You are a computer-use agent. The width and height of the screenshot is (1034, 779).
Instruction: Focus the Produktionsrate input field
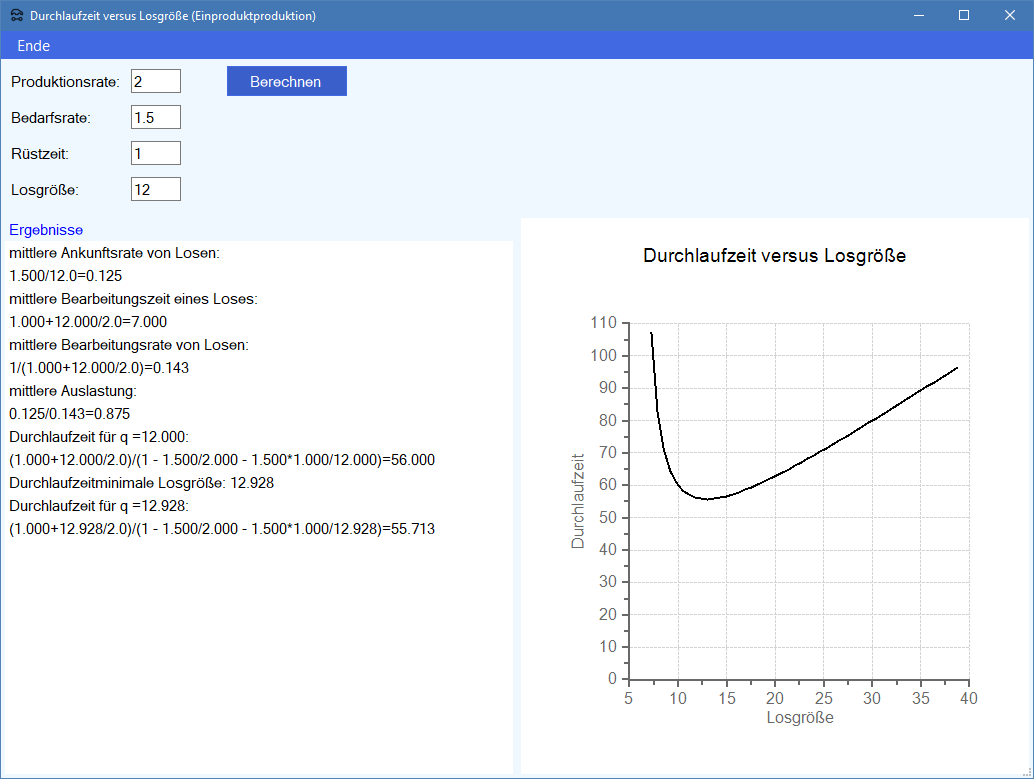[155, 81]
